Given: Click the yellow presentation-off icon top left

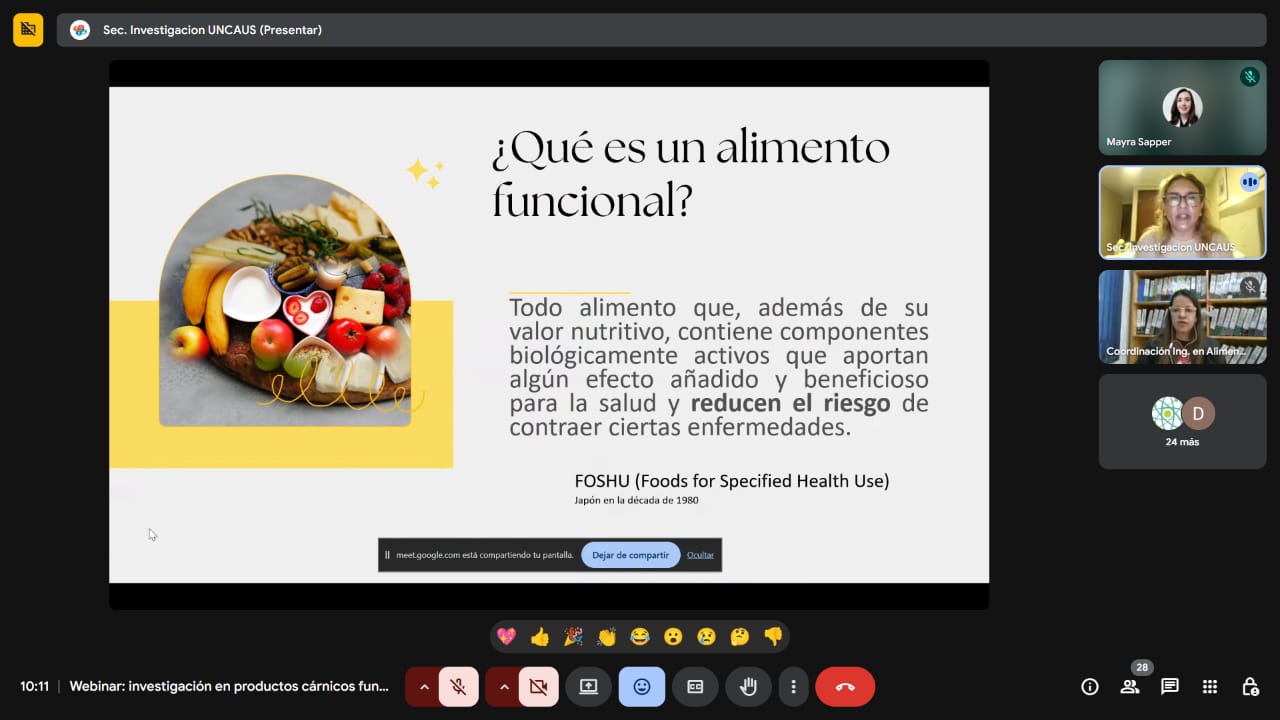Looking at the screenshot, I should [x=28, y=30].
